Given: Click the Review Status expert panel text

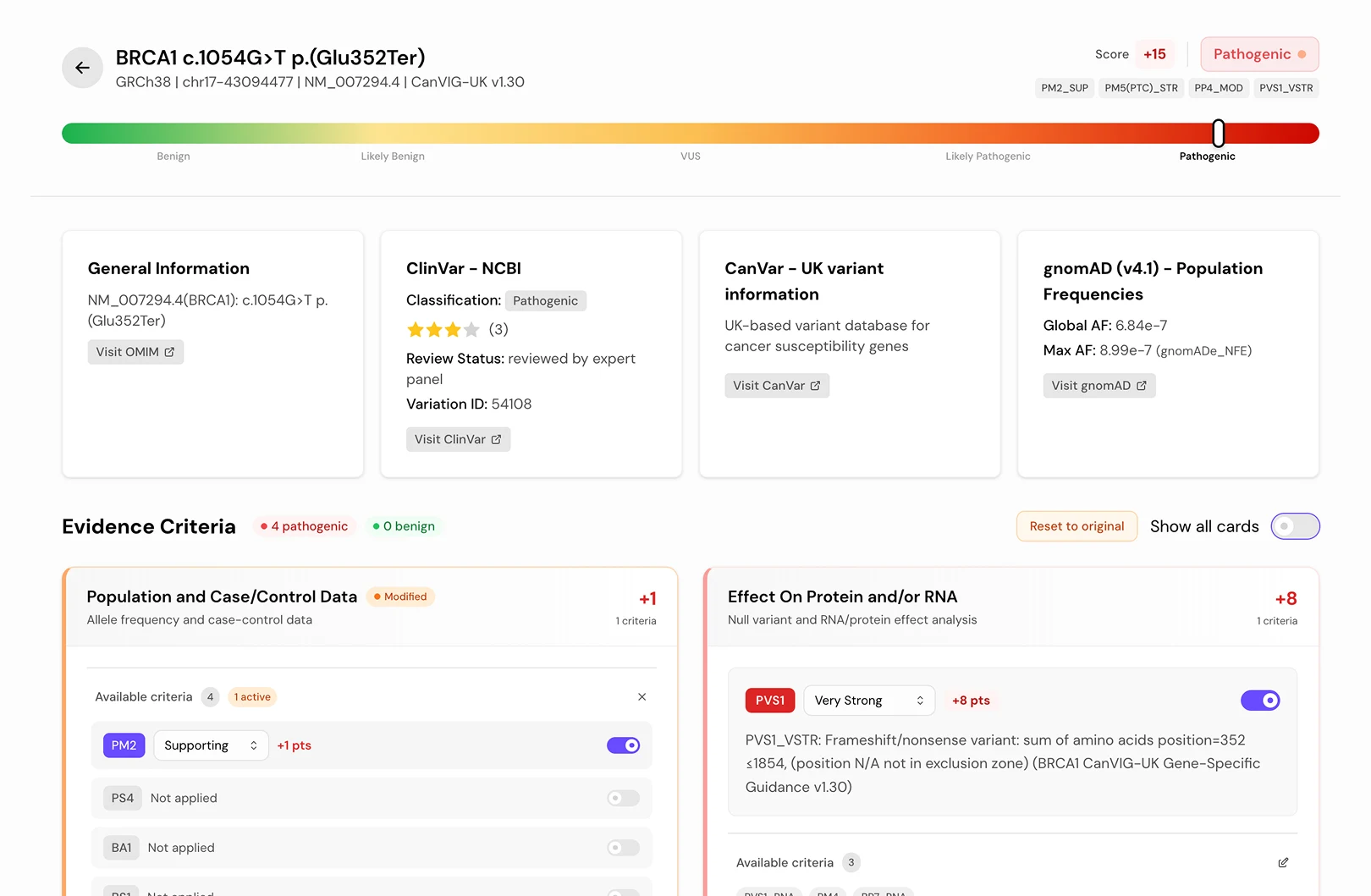Looking at the screenshot, I should point(520,369).
